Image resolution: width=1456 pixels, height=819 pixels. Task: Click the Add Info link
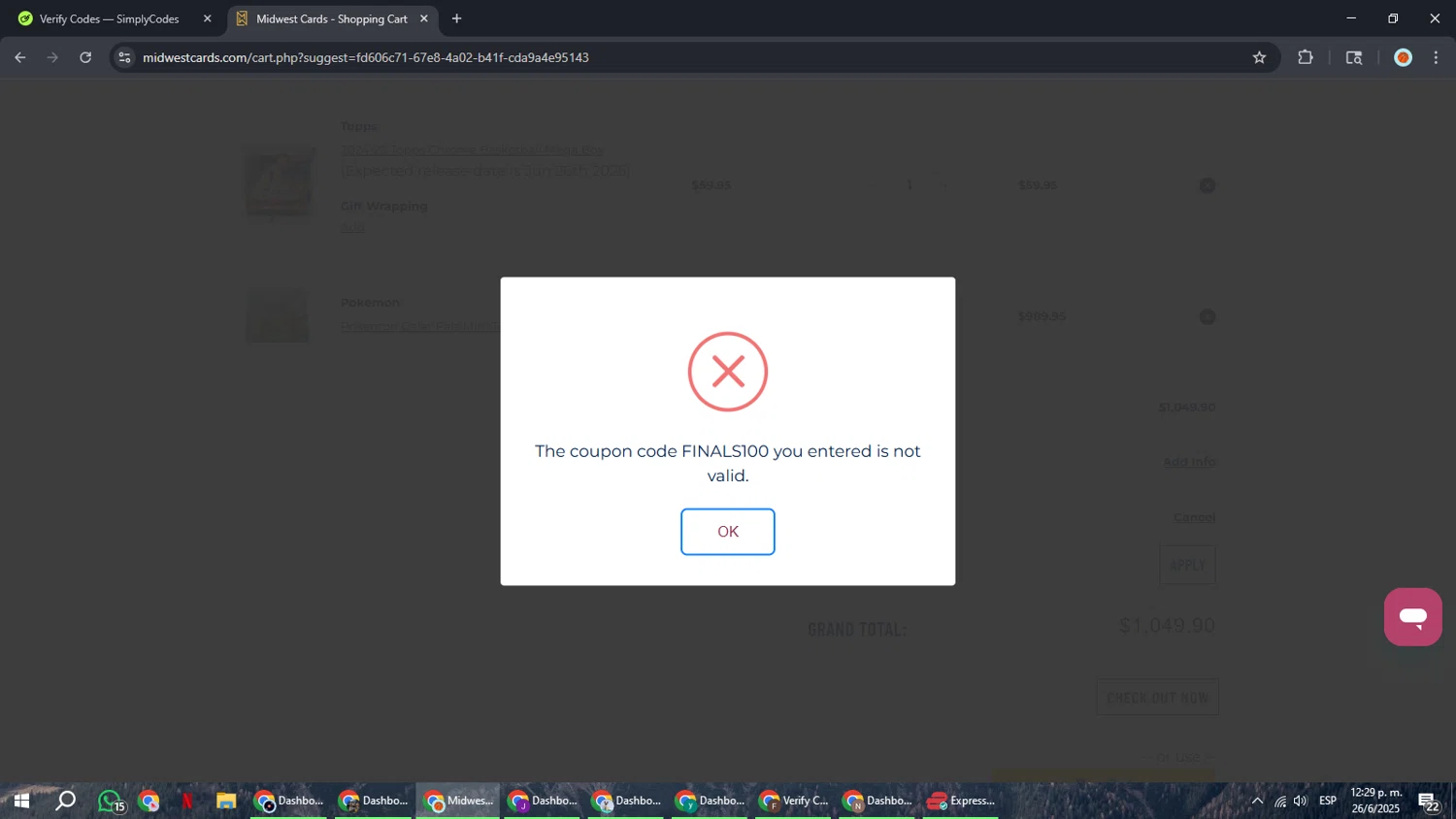coord(1189,462)
